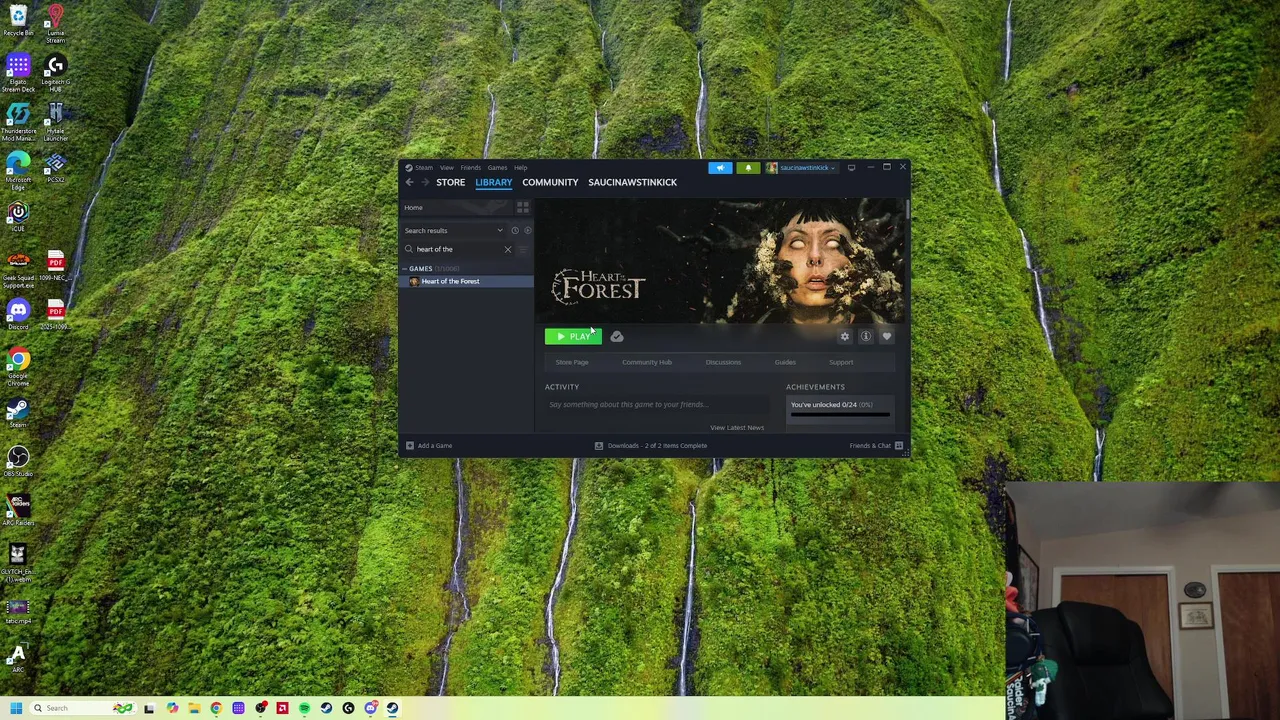Viewport: 1280px width, 720px height.
Task: Click the Steam Cloud status icon
Action: point(617,337)
